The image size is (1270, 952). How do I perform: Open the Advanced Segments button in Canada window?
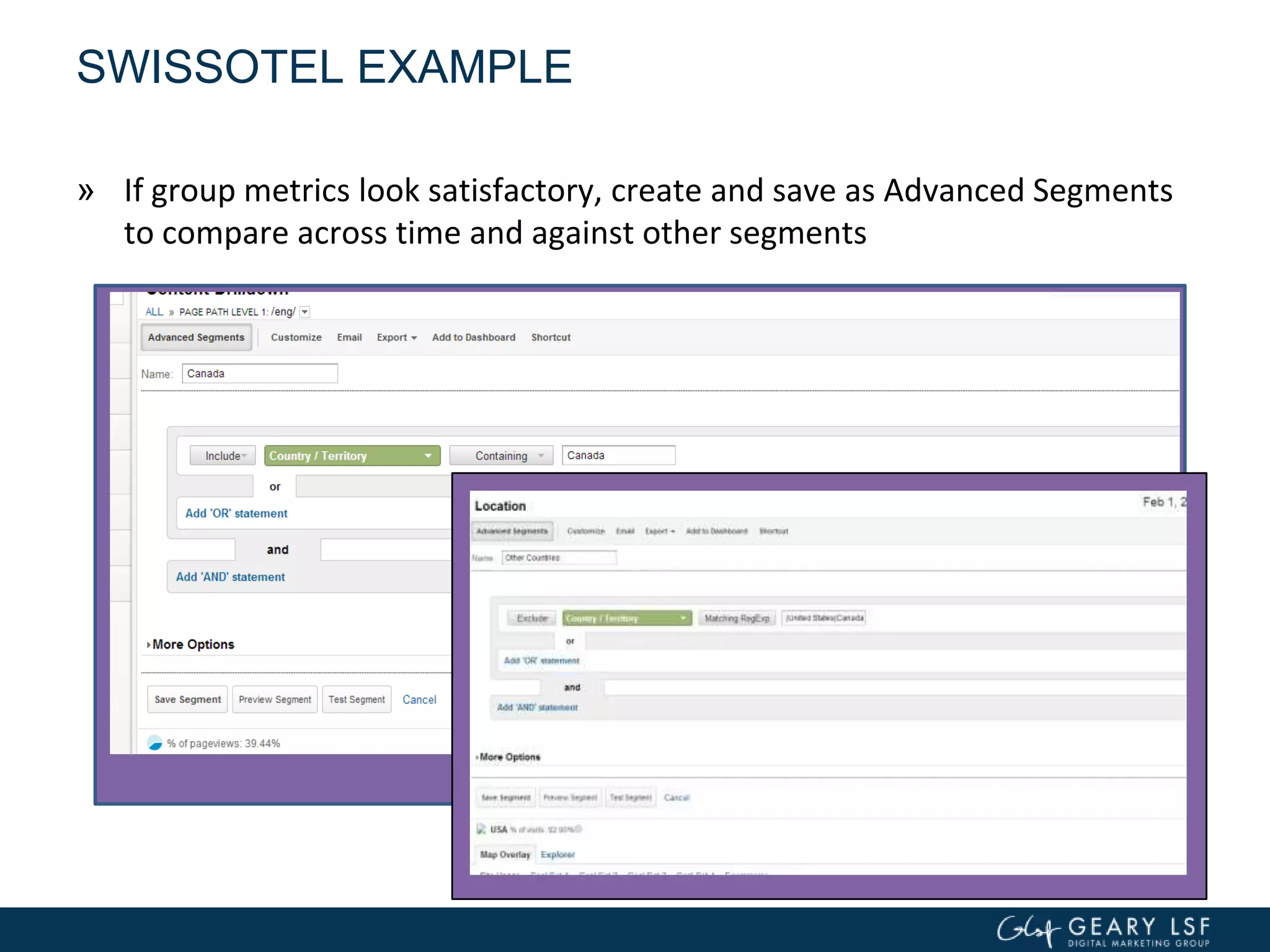click(196, 337)
